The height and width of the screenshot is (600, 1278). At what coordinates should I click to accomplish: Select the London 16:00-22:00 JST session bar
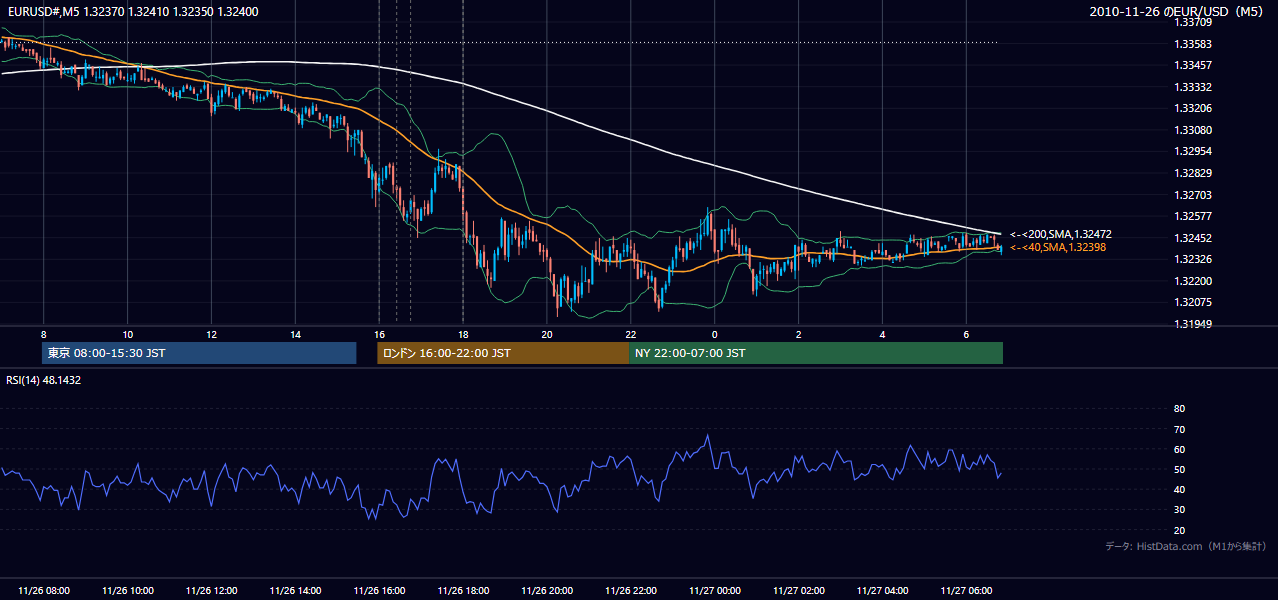pos(503,353)
